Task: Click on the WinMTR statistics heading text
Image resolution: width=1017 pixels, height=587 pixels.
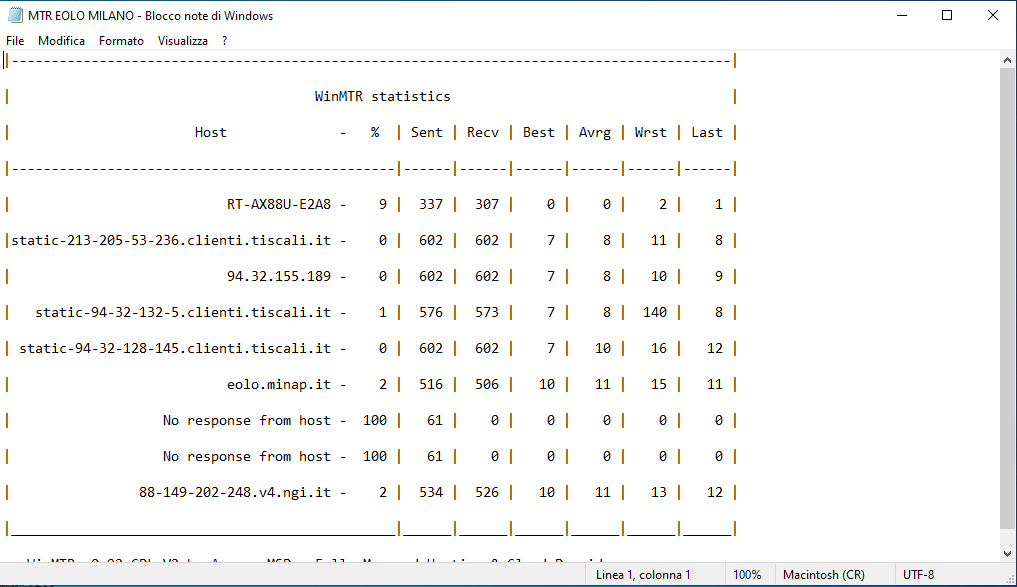Action: 382,96
